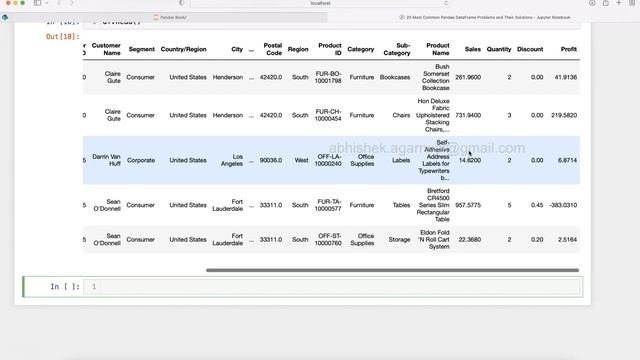The image size is (640, 360).
Task: Click the Quantity column header
Action: click(499, 49)
